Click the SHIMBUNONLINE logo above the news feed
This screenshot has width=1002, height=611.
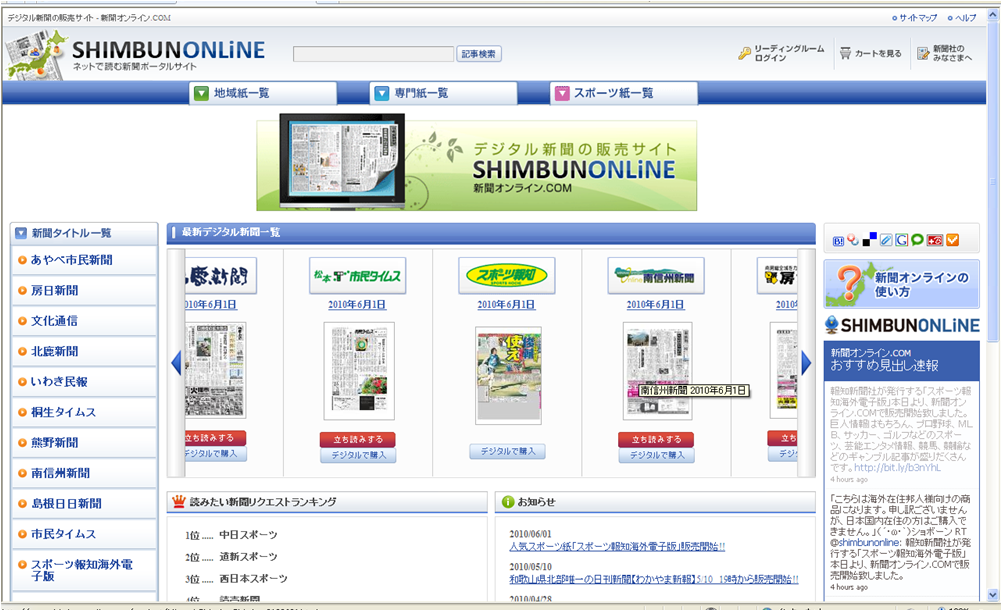[x=902, y=325]
